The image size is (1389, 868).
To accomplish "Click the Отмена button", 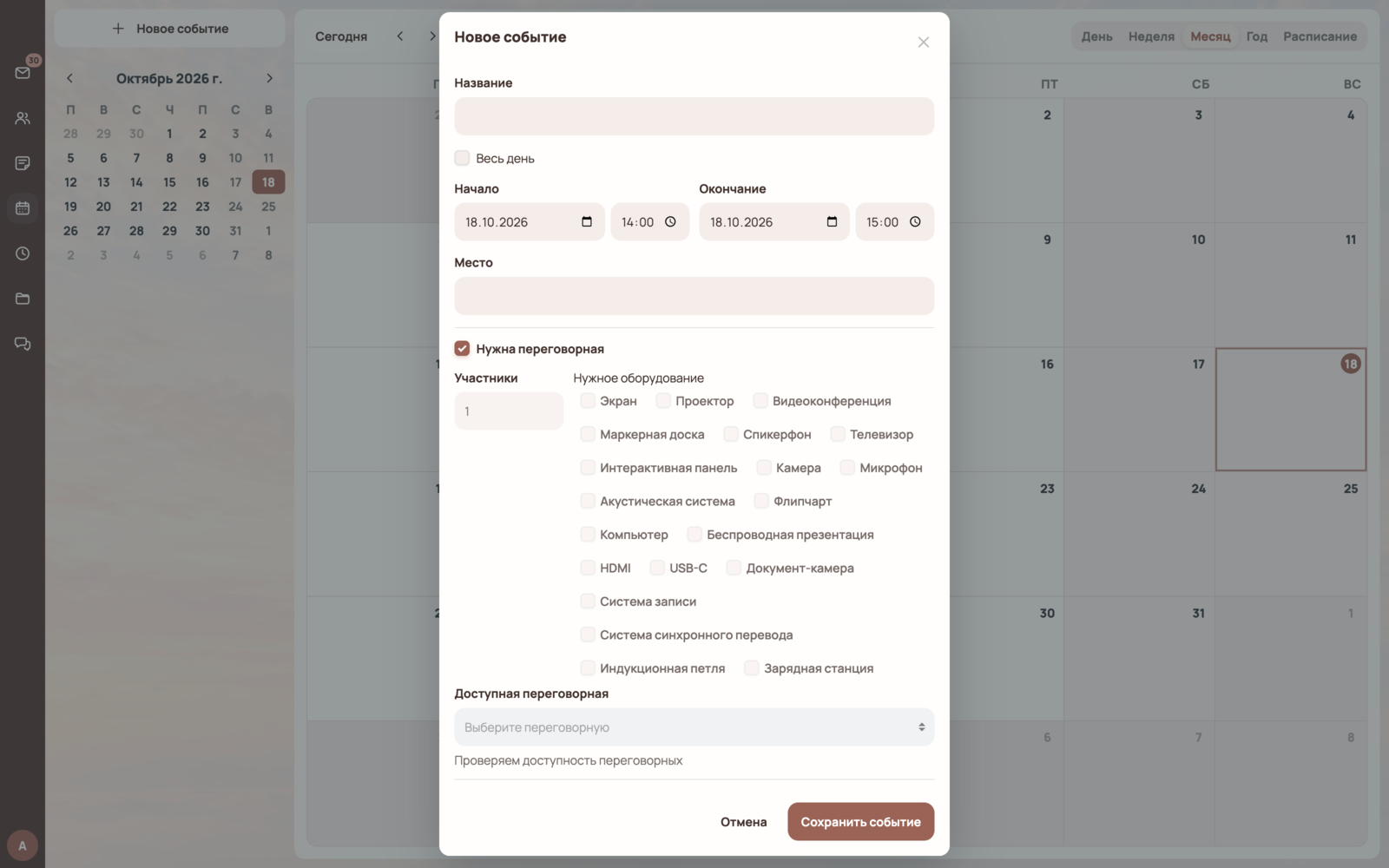I will 743,821.
